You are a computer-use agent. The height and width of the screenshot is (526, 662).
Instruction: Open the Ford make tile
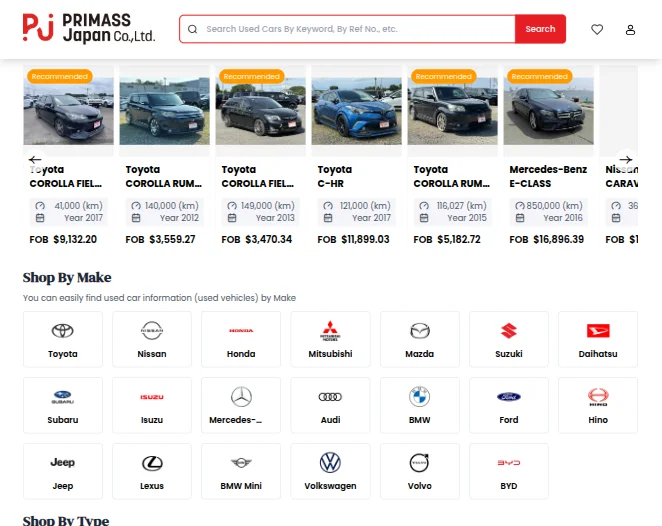(x=508, y=405)
